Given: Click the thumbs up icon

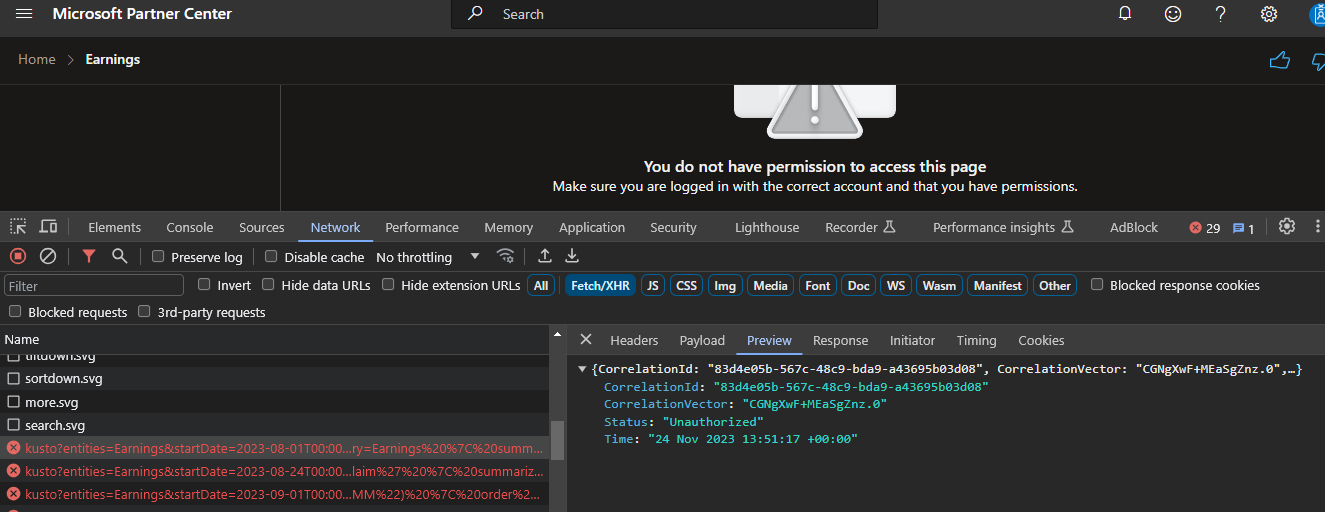Looking at the screenshot, I should click(x=1279, y=60).
